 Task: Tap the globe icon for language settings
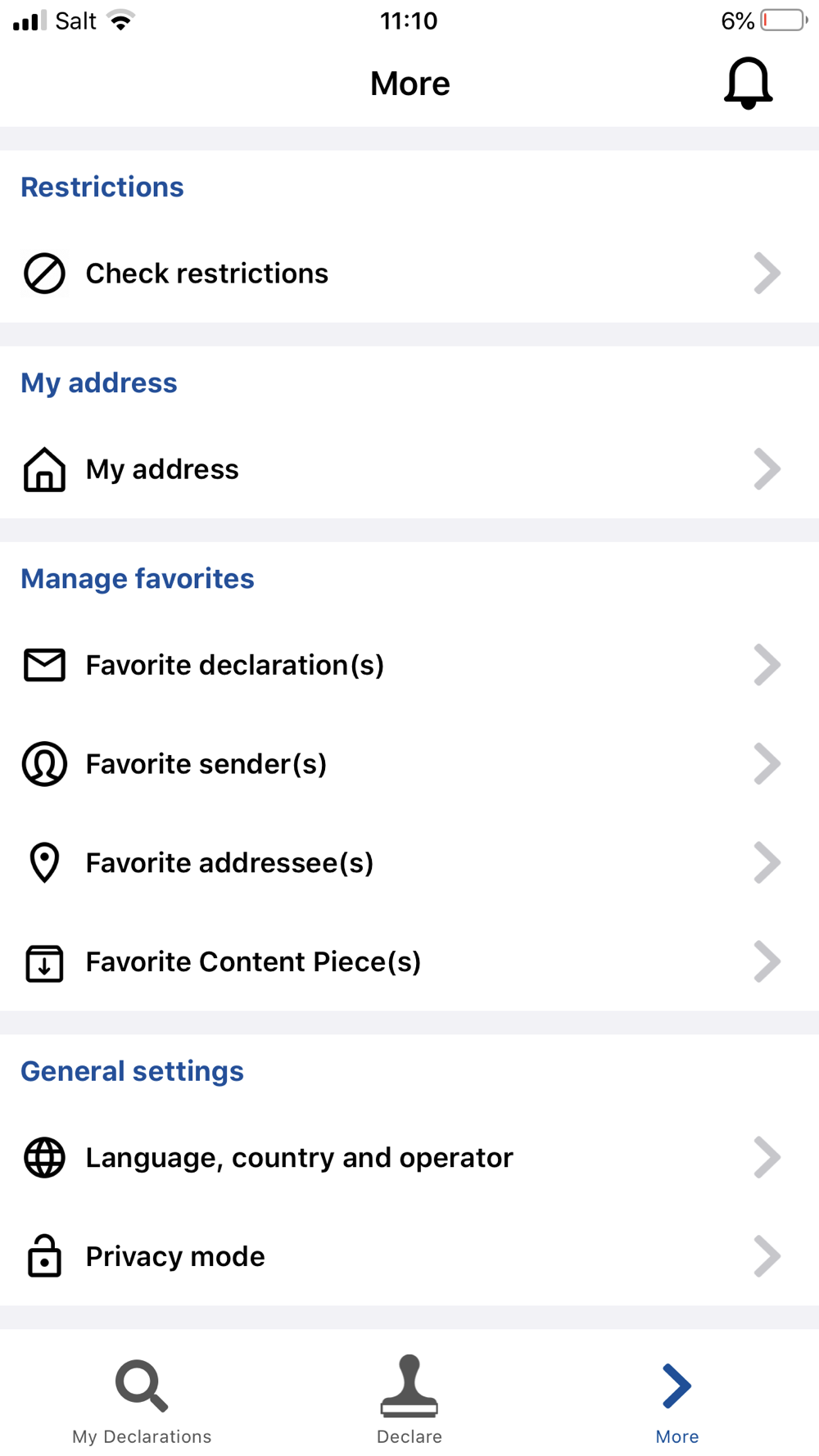(x=44, y=1158)
